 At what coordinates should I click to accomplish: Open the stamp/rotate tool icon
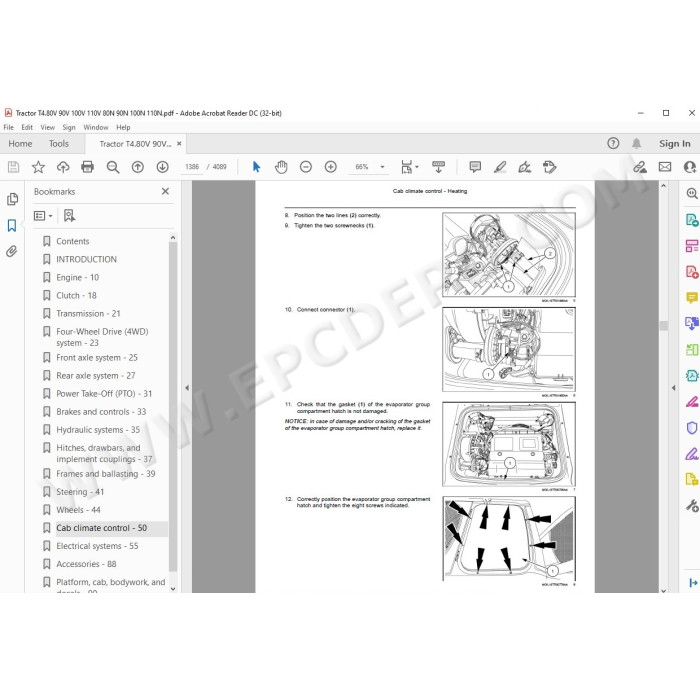550,167
